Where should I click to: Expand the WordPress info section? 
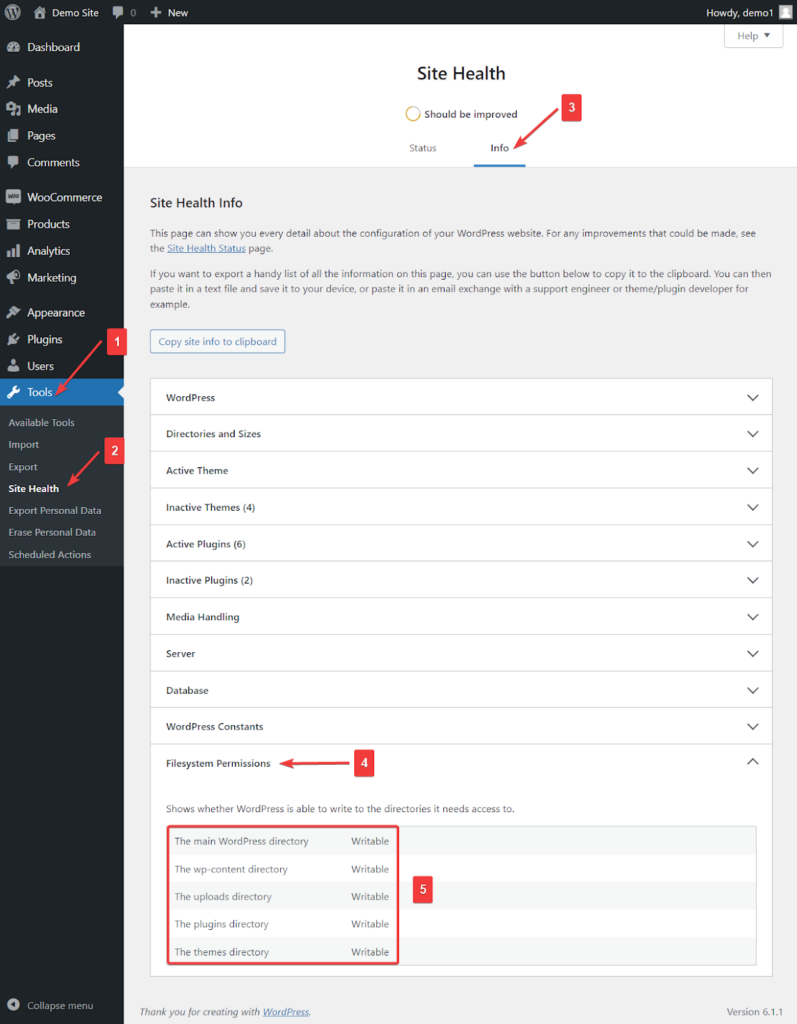tap(461, 397)
